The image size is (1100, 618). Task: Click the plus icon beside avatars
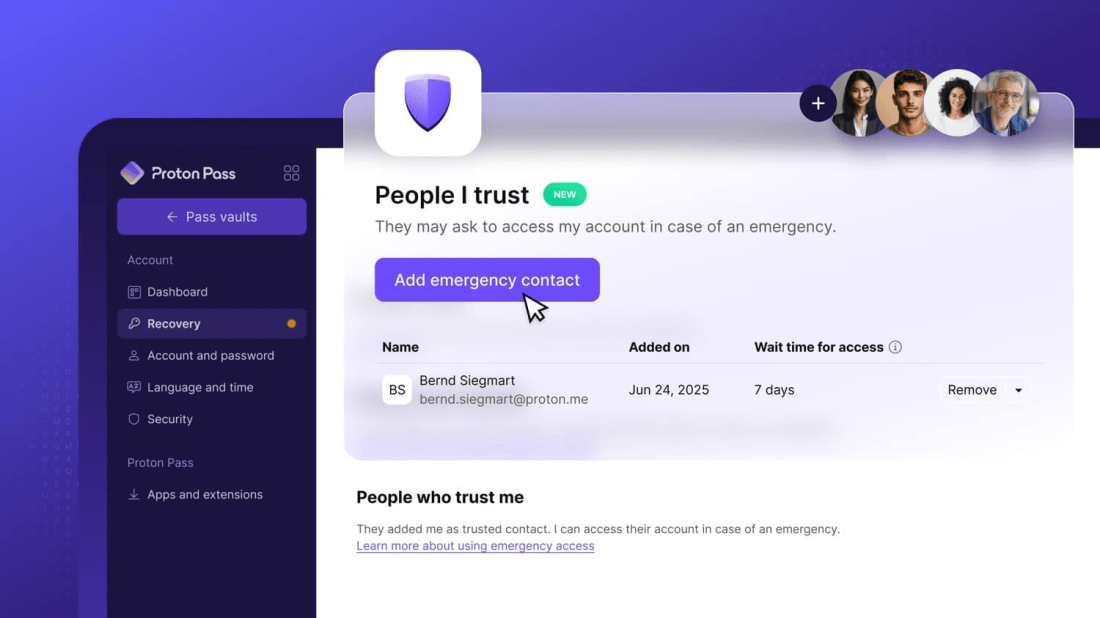[x=817, y=104]
